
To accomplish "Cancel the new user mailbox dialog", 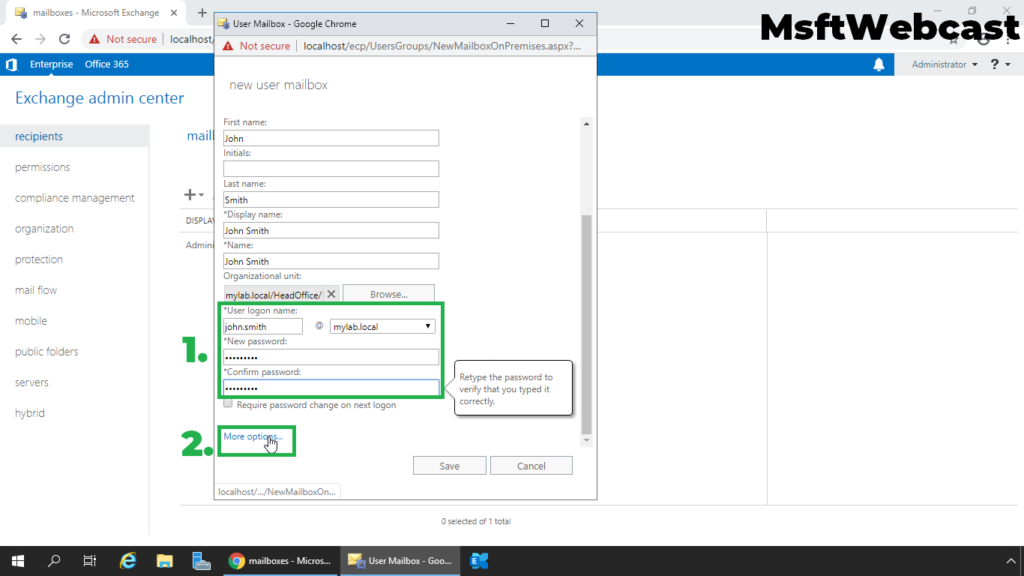I will coord(531,466).
